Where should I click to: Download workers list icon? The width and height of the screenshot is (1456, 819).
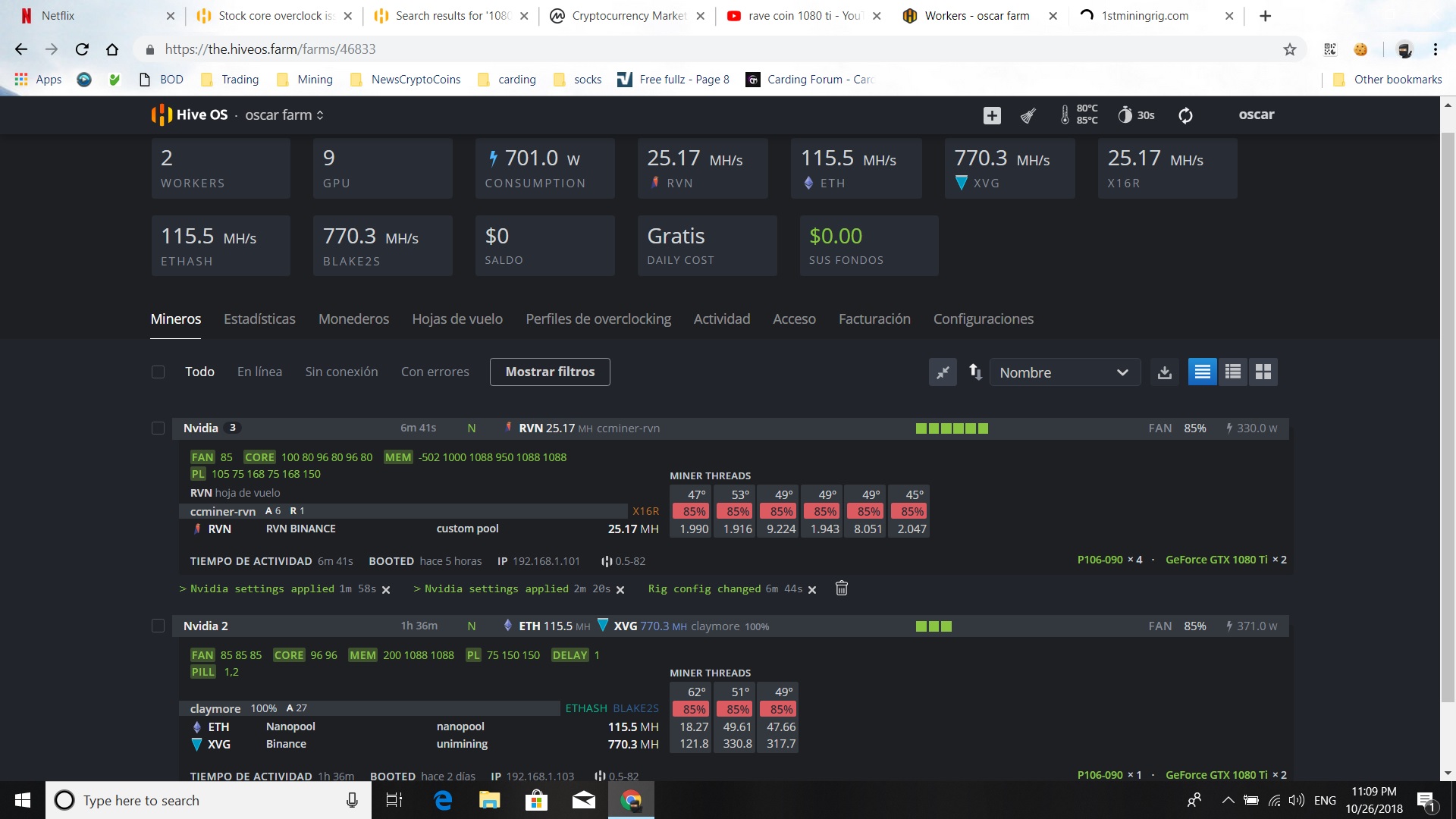(x=1165, y=372)
